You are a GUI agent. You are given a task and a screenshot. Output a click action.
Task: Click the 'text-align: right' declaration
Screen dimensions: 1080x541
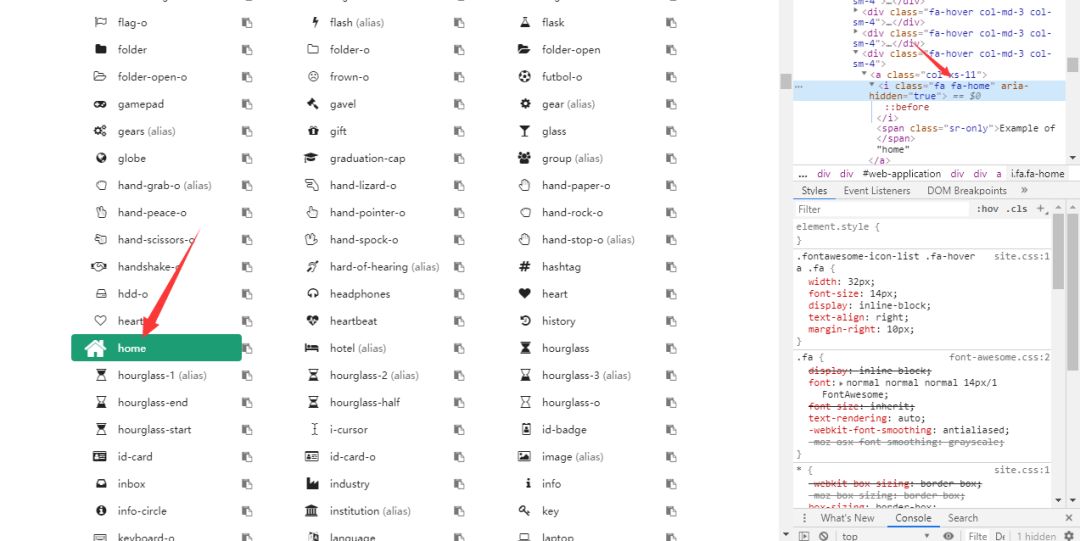coord(858,318)
